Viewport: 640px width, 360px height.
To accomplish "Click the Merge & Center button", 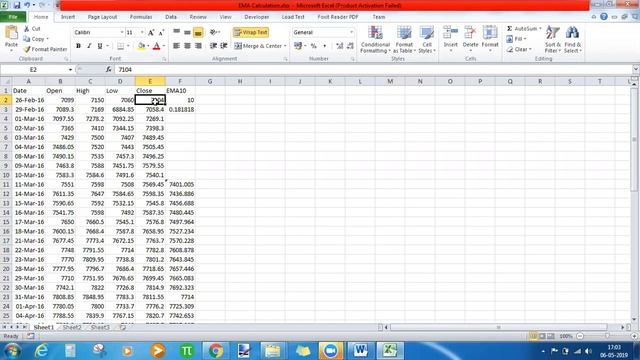I will (x=258, y=46).
